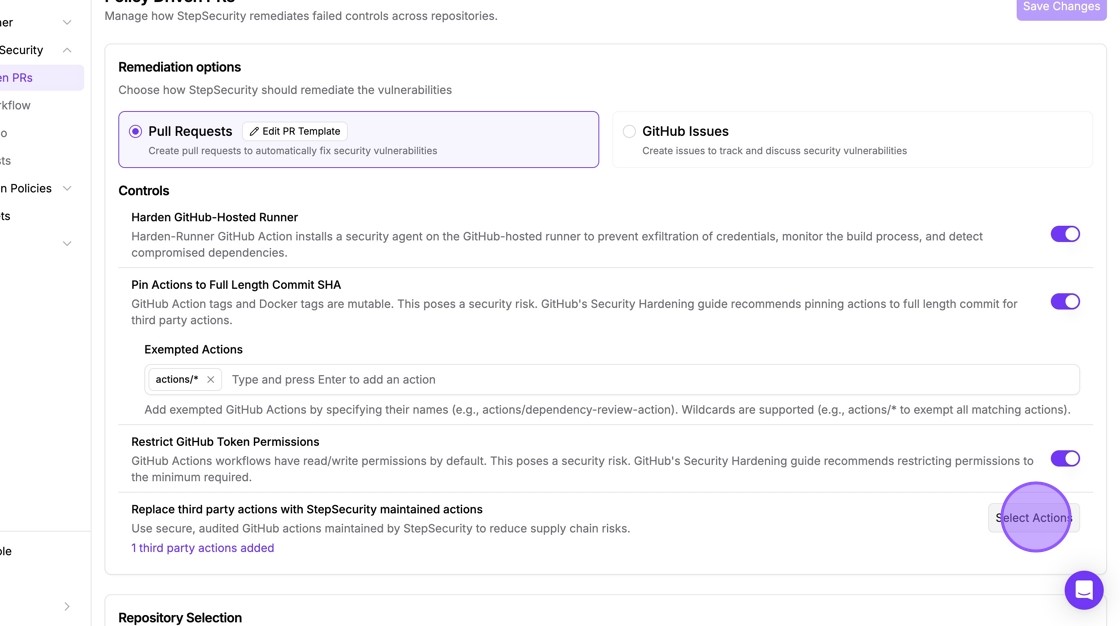Click the Repository Selection heading
The image size is (1120, 626).
[180, 617]
